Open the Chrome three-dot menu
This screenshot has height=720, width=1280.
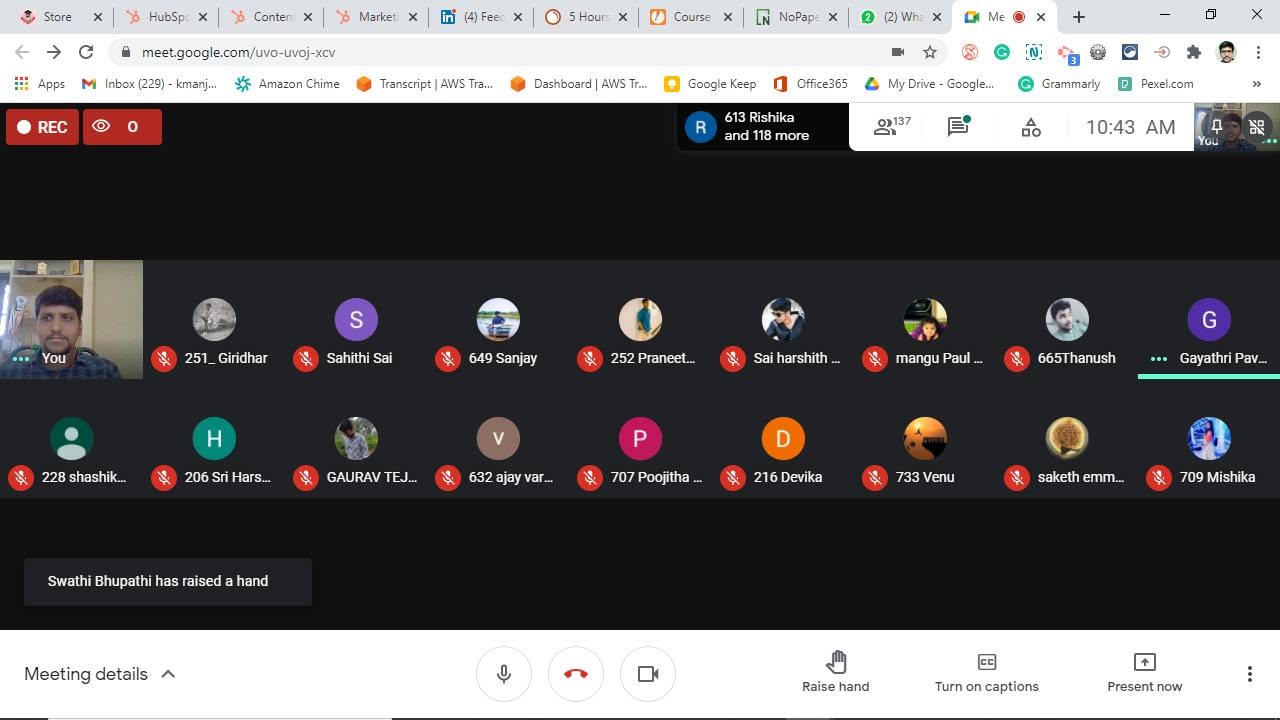(1258, 52)
